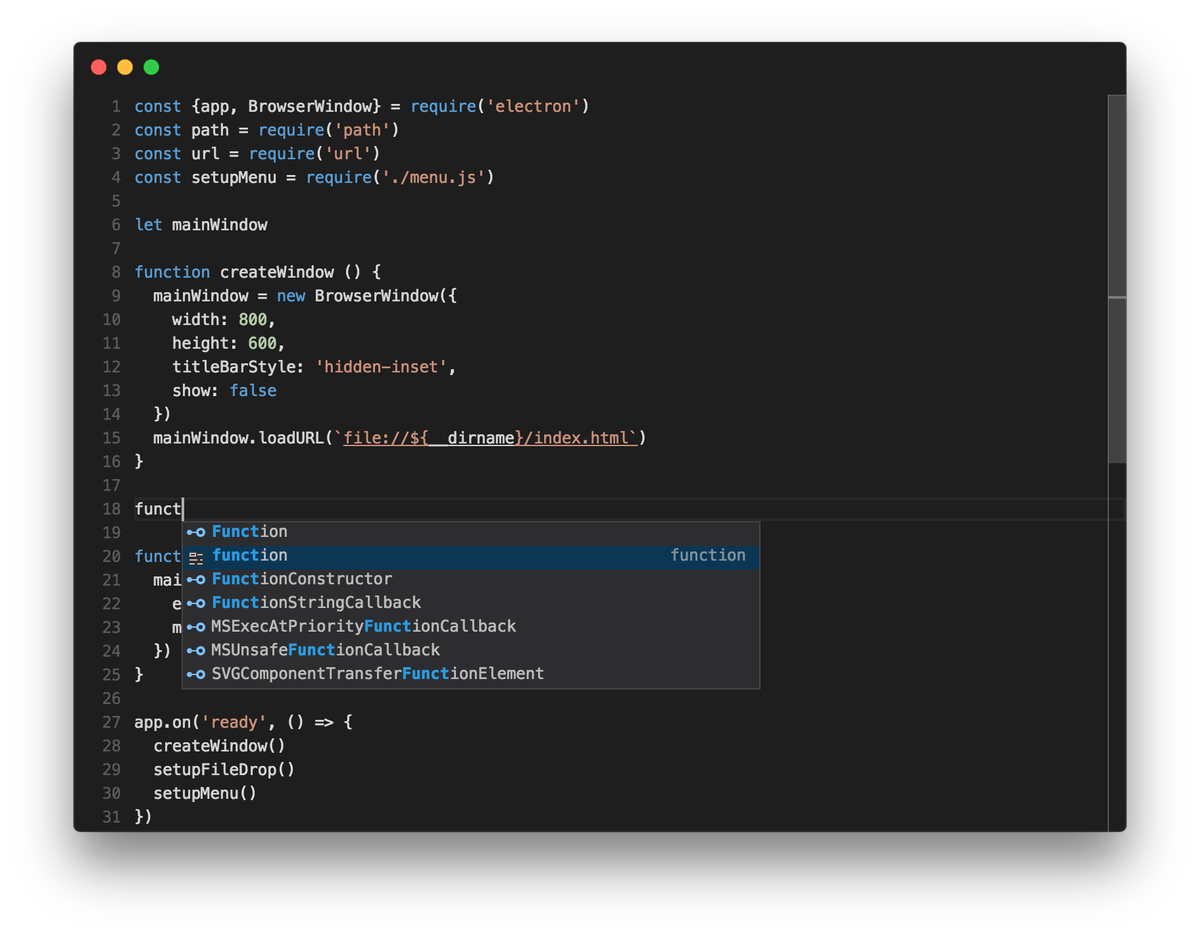Screen dimensions: 1200x937
Task: Maximize the window with green button
Action: [x=151, y=67]
